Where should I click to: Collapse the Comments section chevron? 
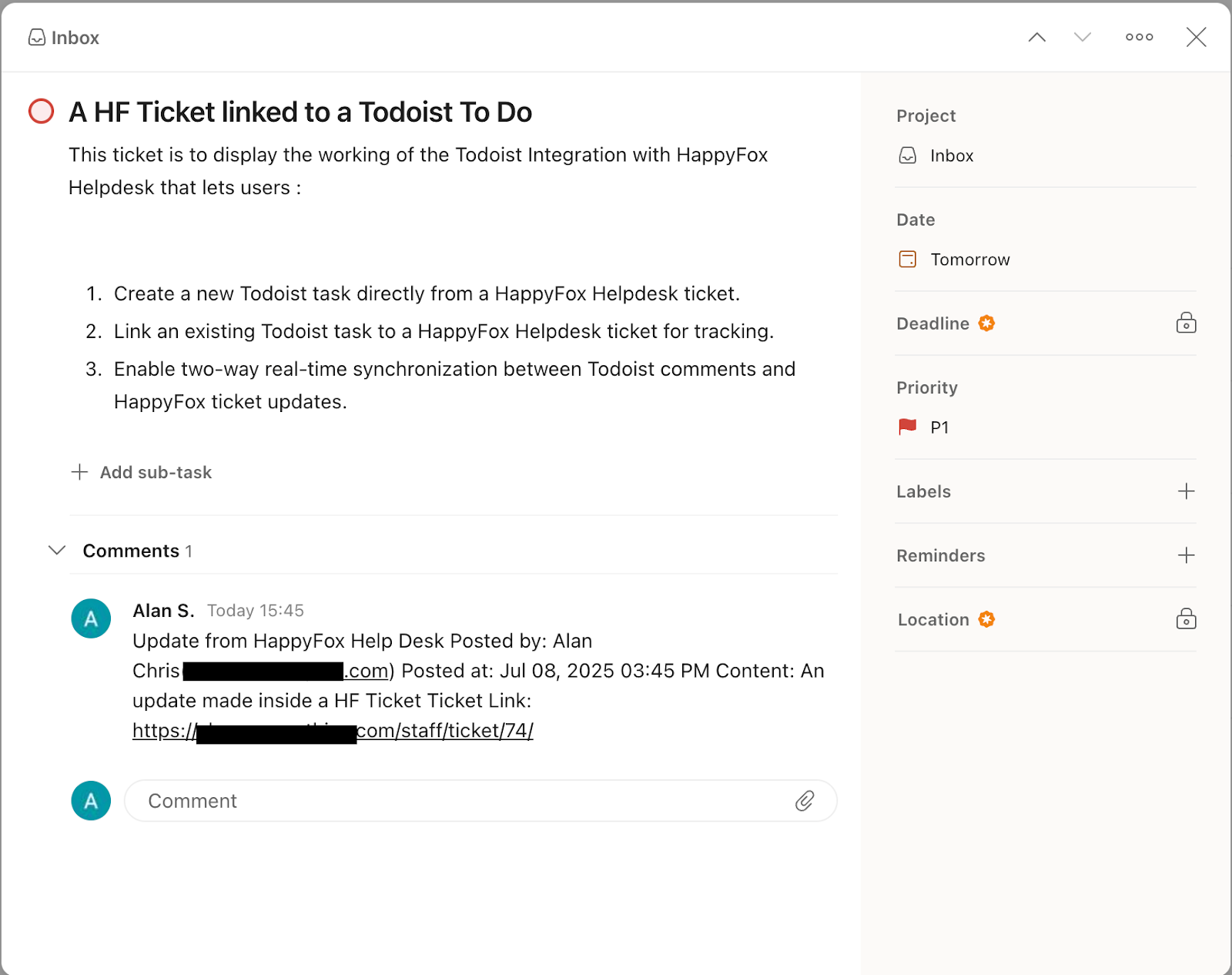point(57,550)
